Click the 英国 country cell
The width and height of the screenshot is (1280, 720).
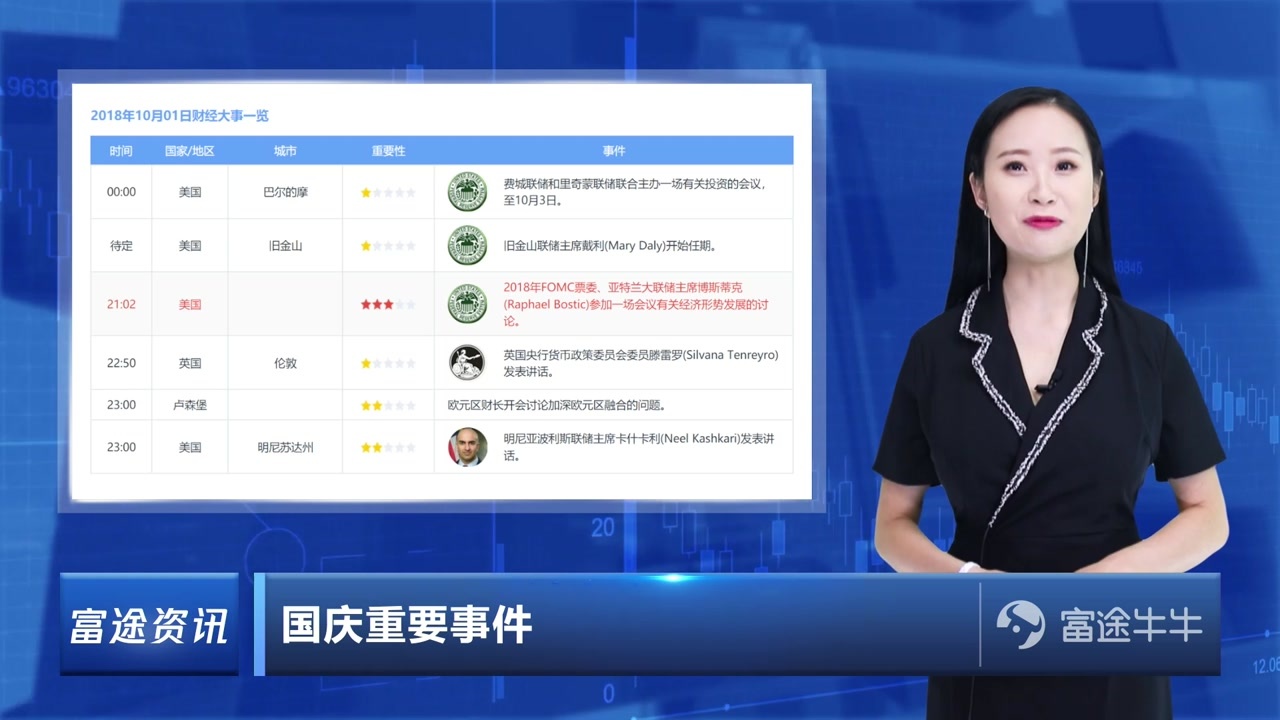pos(190,363)
